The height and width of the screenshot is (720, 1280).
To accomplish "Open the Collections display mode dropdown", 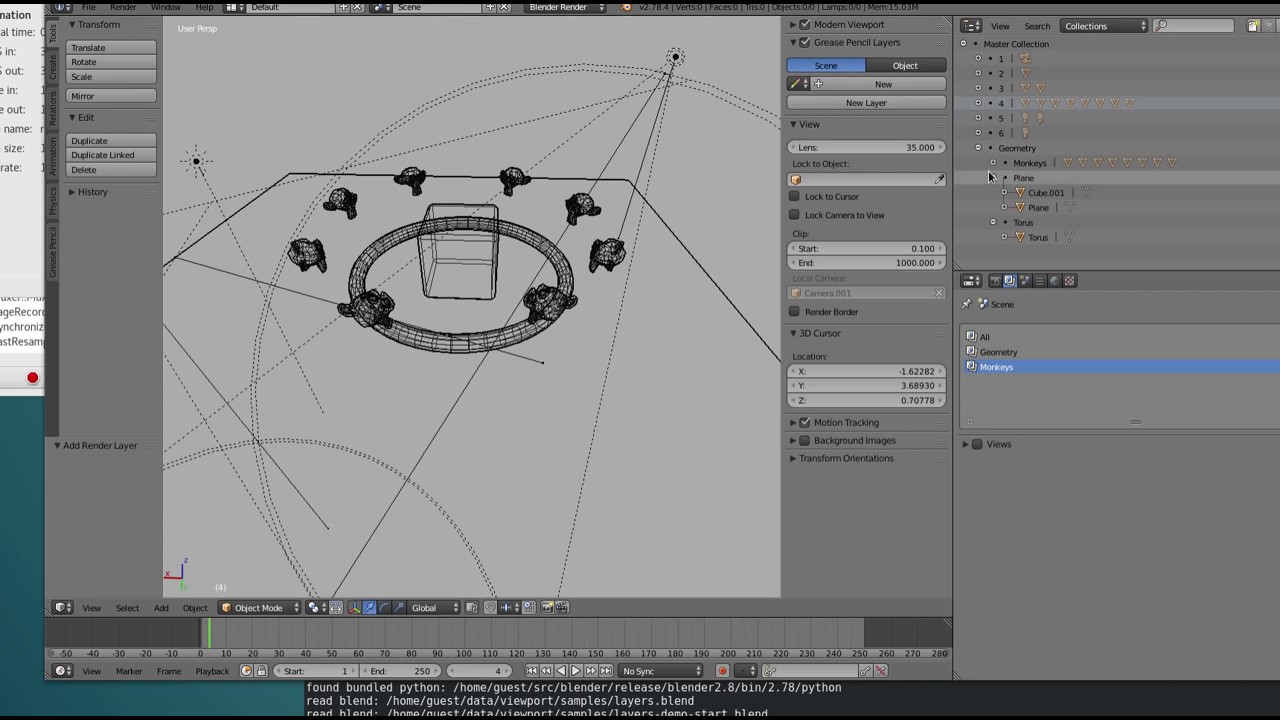I will click(1104, 26).
